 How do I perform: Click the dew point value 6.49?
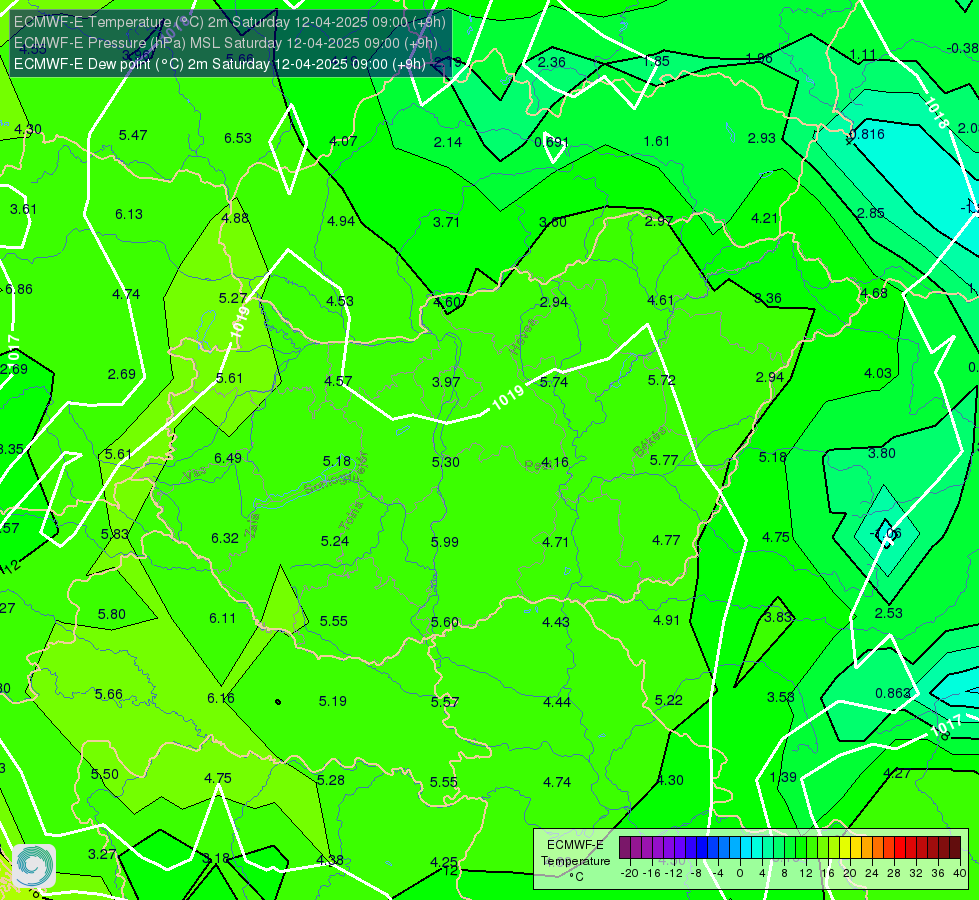228,458
